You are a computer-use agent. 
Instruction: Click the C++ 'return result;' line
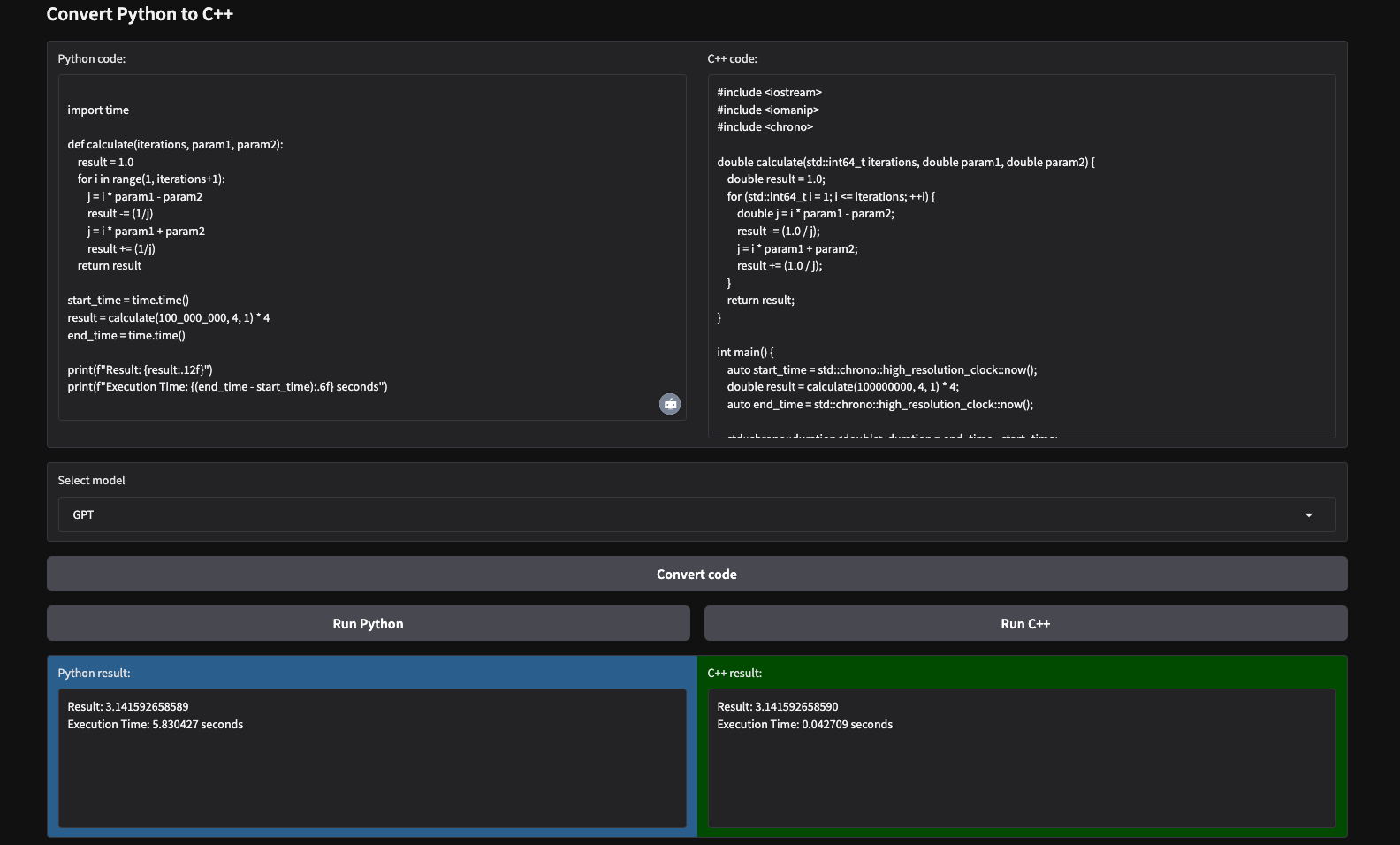[761, 301]
